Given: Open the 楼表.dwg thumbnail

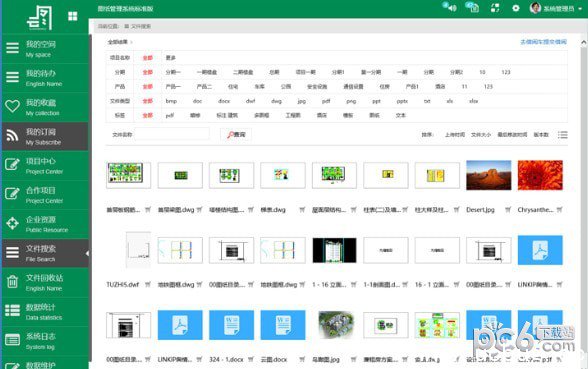Looking at the screenshot, I should (283, 175).
